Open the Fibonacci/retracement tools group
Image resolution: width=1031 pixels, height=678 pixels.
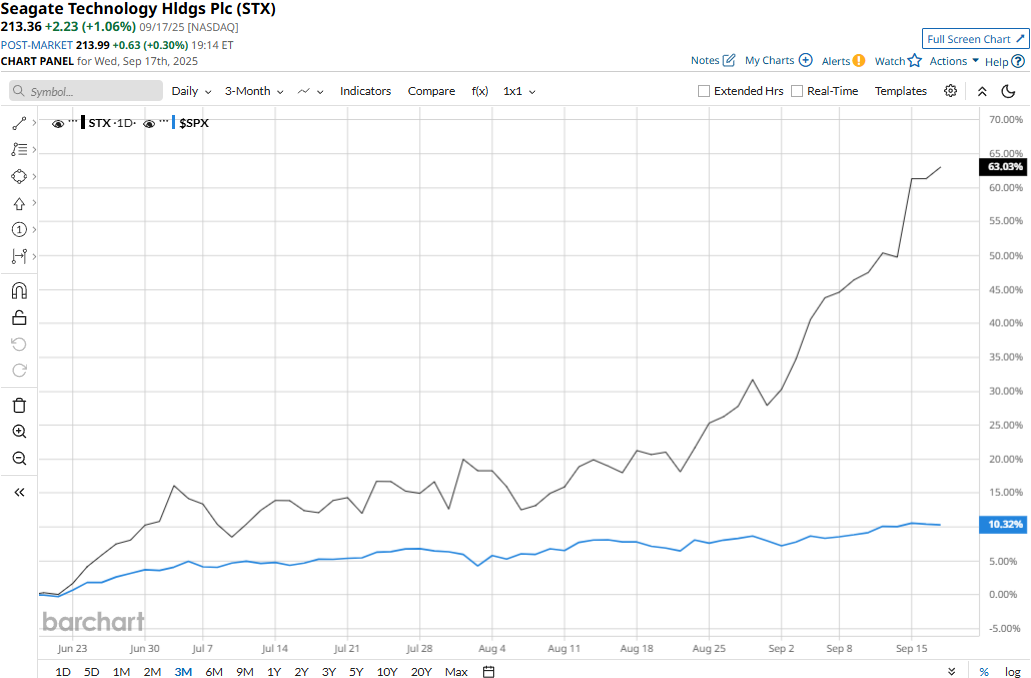(x=19, y=150)
